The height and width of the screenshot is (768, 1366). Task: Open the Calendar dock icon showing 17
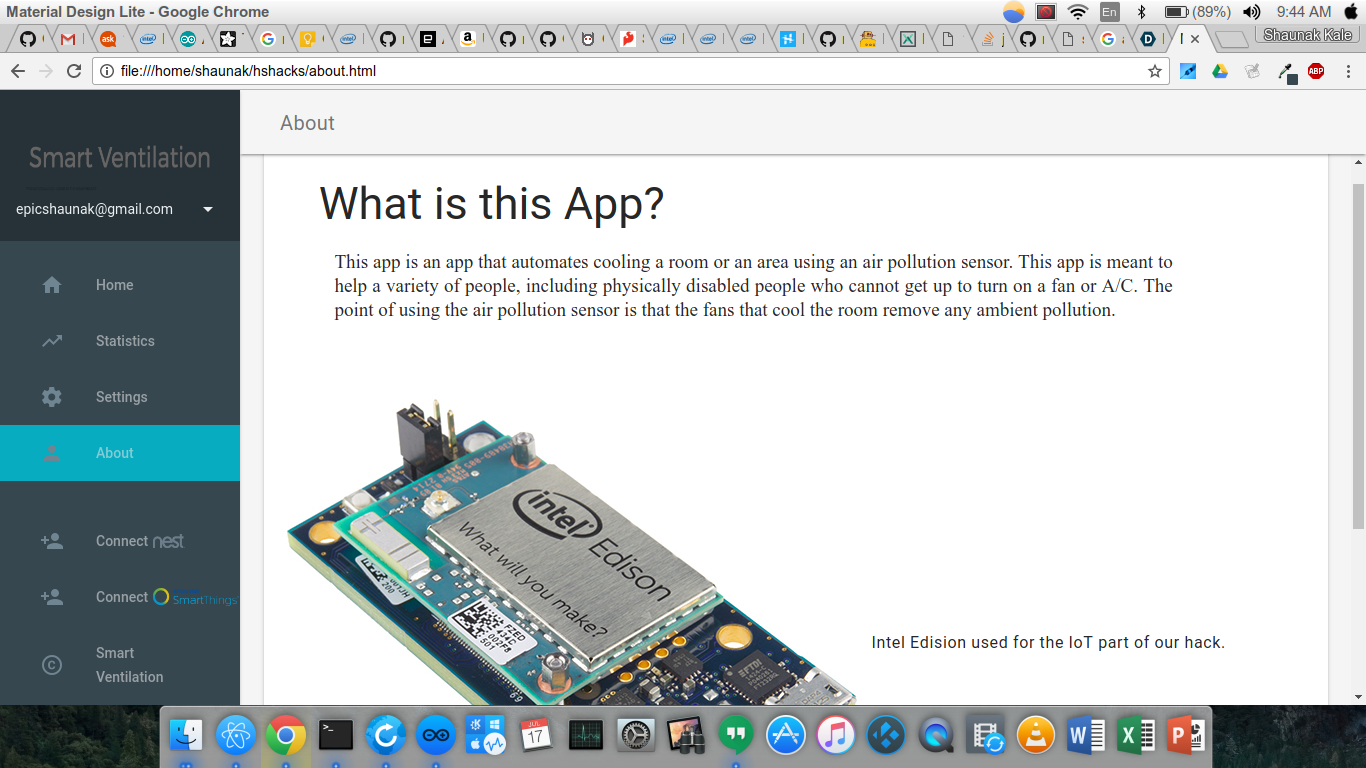pyautogui.click(x=536, y=737)
